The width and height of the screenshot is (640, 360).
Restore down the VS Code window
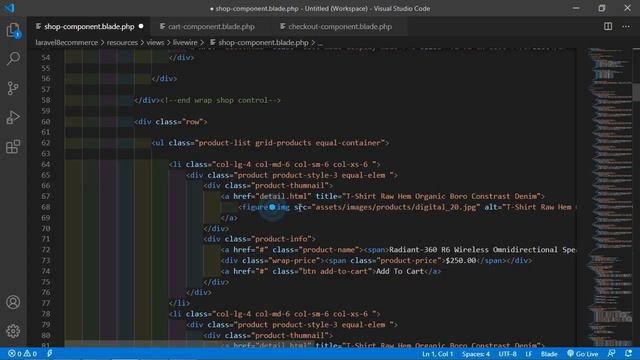[602, 8]
